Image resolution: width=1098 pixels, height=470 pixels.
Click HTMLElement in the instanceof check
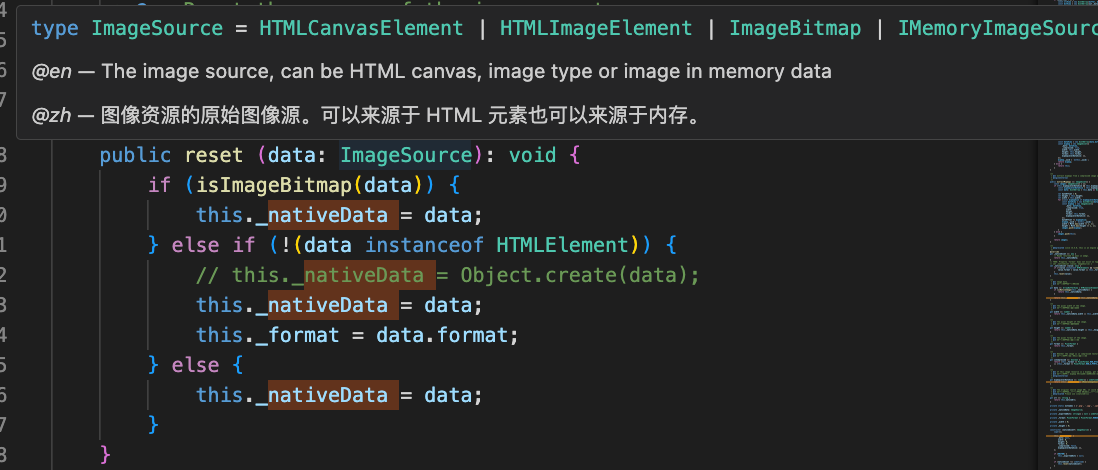[x=564, y=245]
